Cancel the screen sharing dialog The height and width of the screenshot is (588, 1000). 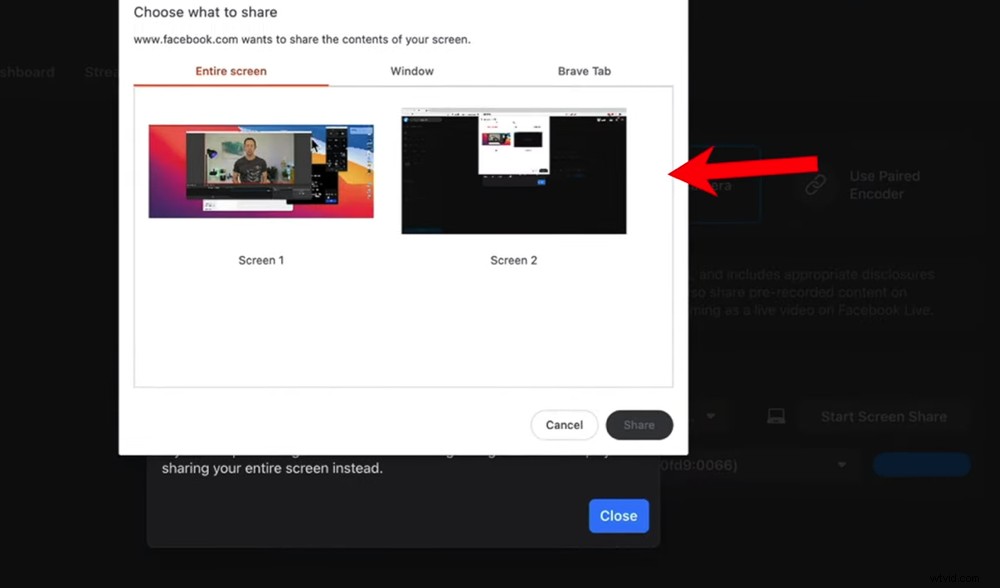(x=564, y=424)
